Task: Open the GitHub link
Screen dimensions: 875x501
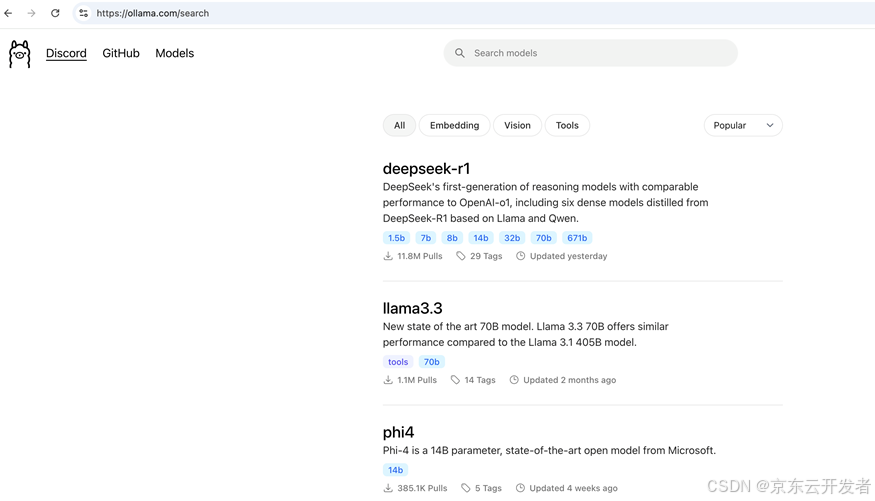Action: 121,53
